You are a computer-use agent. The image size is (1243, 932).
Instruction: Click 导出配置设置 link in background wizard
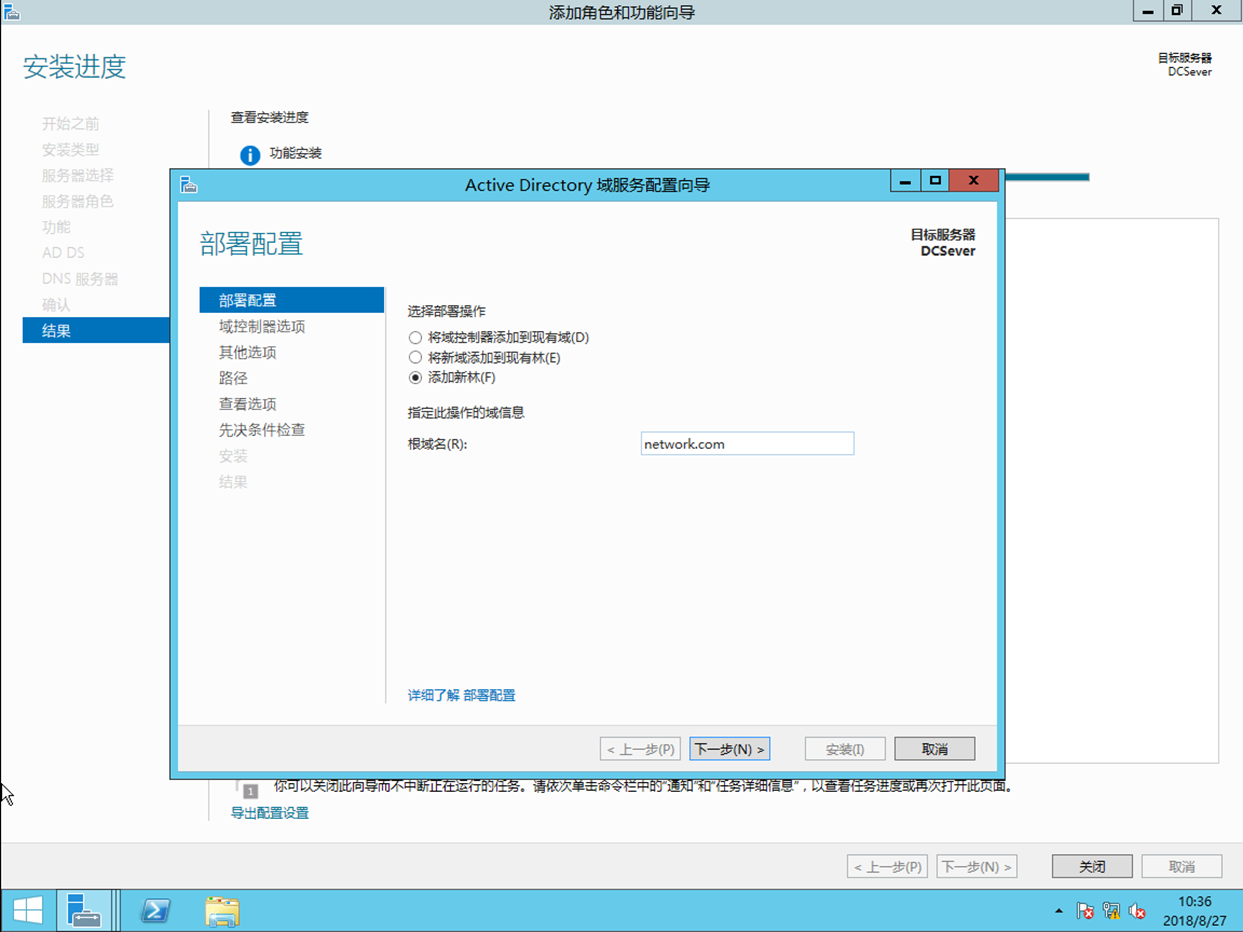270,813
